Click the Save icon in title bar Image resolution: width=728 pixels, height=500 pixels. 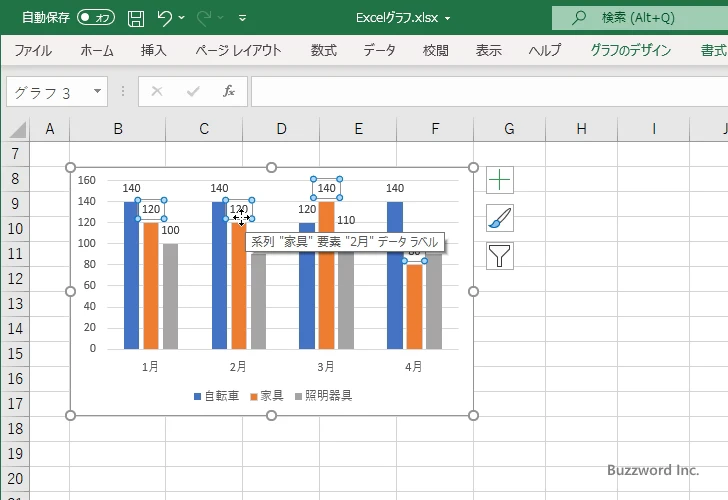click(136, 18)
